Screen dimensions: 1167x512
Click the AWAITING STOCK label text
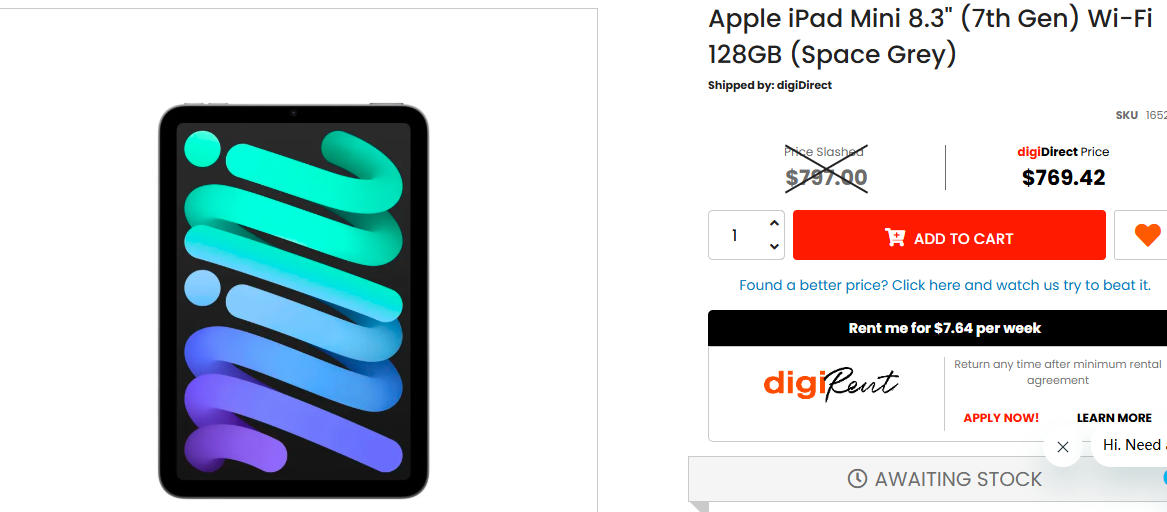pyautogui.click(x=958, y=479)
